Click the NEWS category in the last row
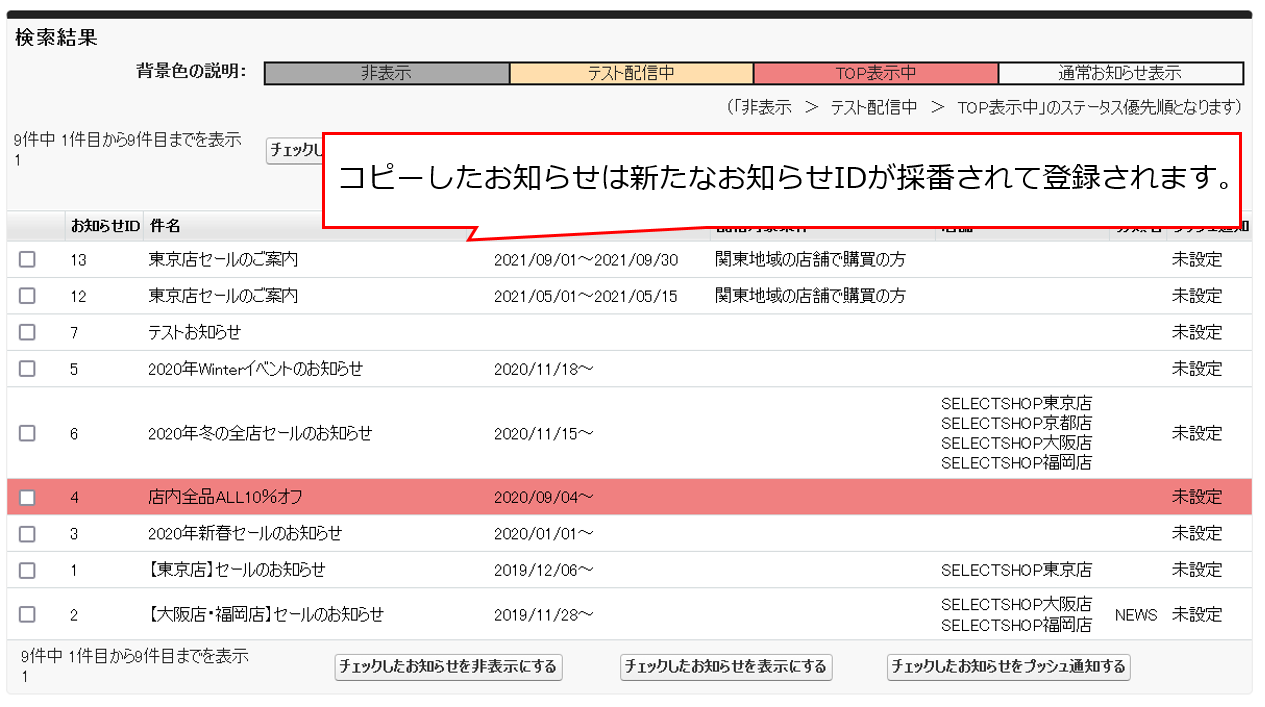Viewport: 1265px width, 707px height. (1136, 615)
